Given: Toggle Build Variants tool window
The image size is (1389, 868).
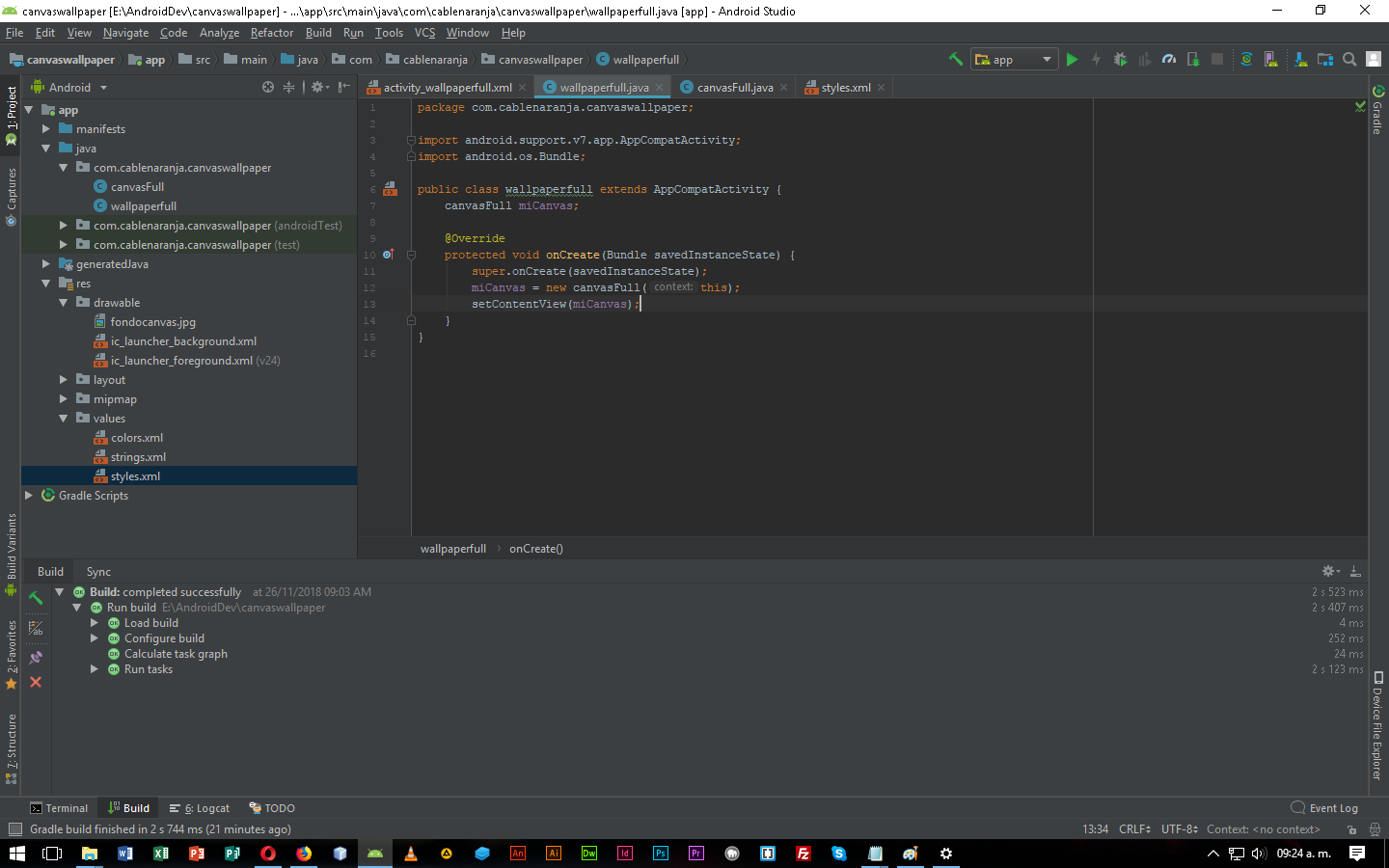Looking at the screenshot, I should (11, 555).
